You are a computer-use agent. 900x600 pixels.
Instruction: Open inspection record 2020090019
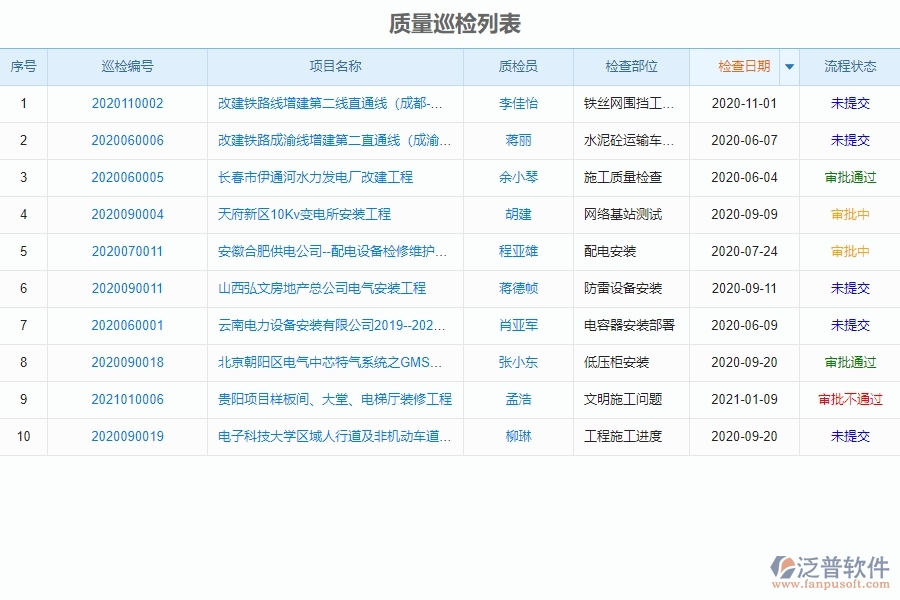tap(129, 436)
